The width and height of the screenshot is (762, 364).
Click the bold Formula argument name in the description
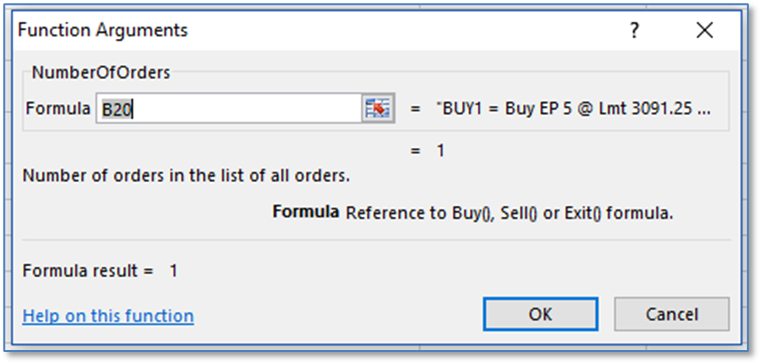(x=306, y=212)
